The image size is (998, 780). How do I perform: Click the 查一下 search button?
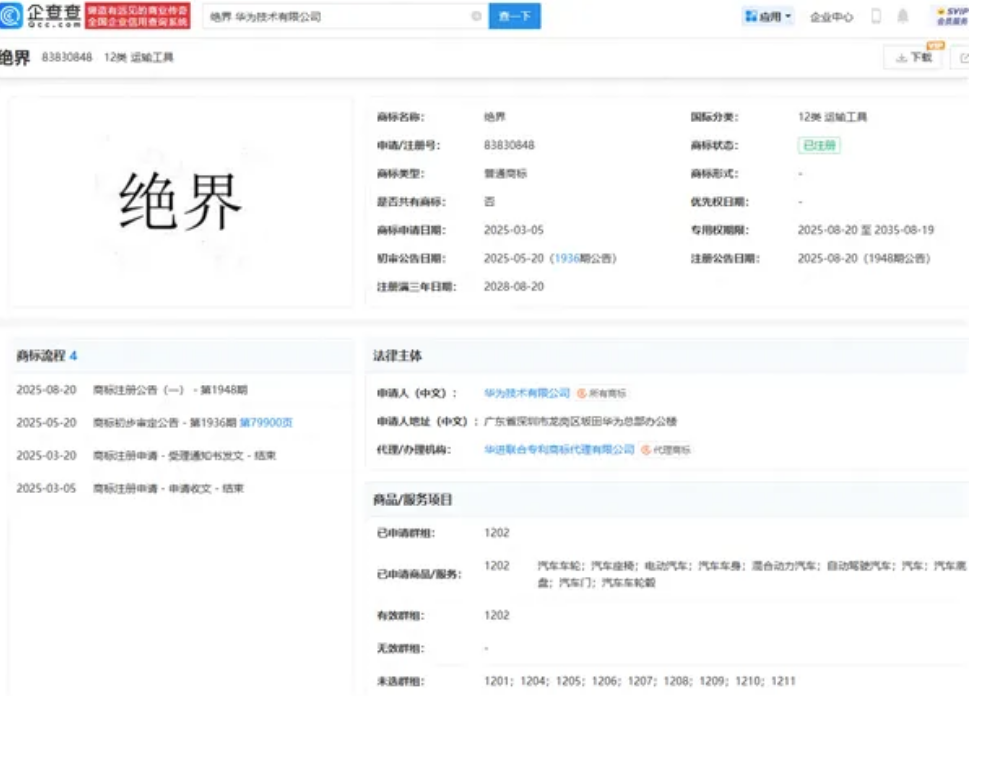(x=515, y=16)
